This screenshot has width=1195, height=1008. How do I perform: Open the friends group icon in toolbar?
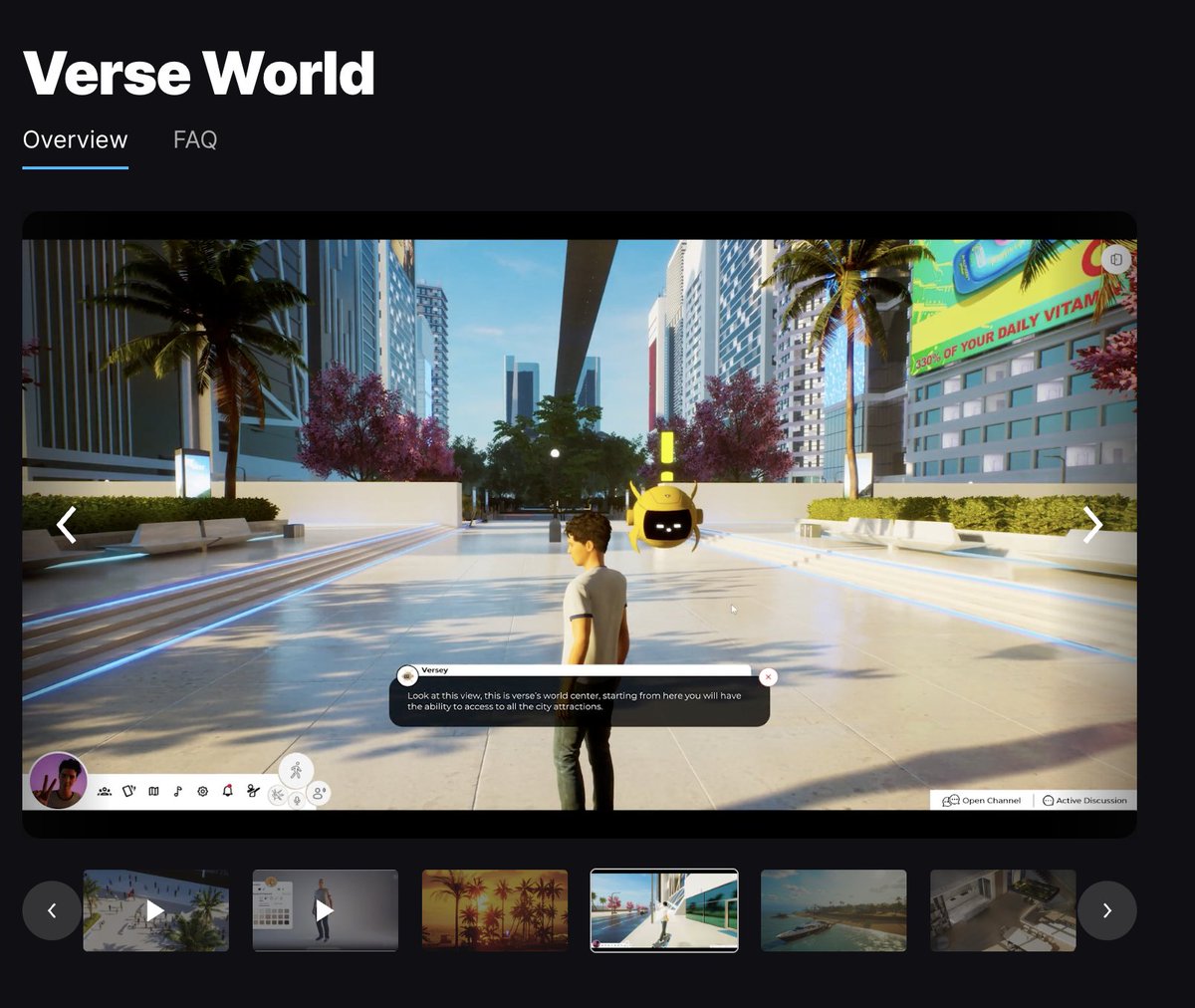tap(105, 791)
